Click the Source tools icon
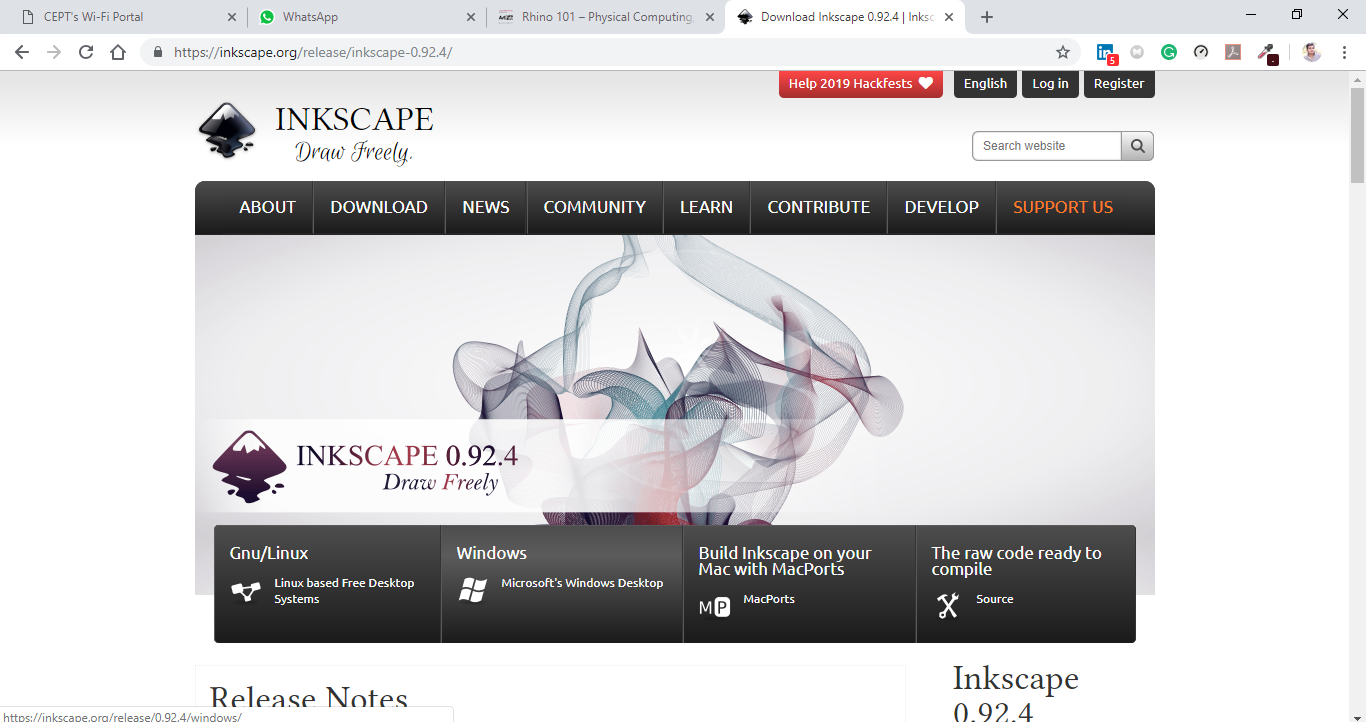The image size is (1366, 722). tap(948, 605)
